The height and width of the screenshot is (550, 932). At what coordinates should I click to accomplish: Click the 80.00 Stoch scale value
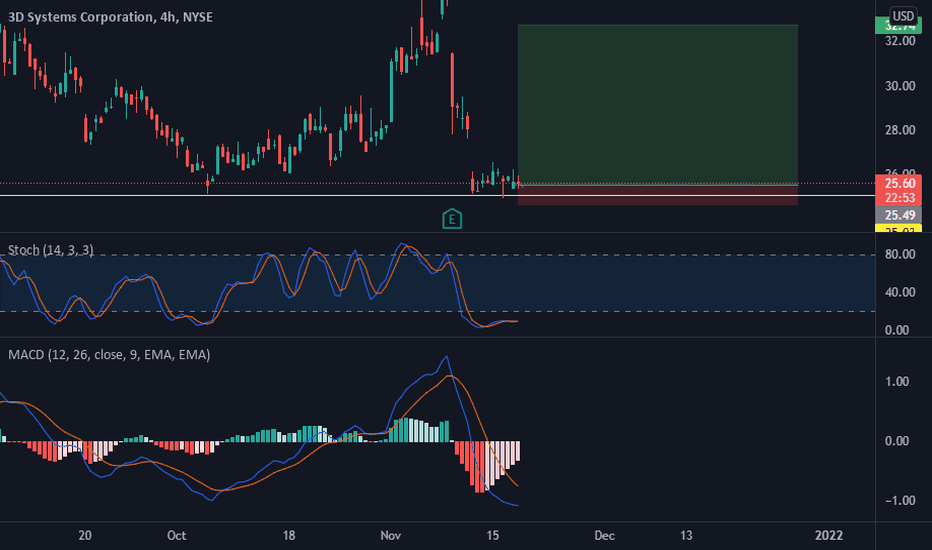click(x=900, y=254)
